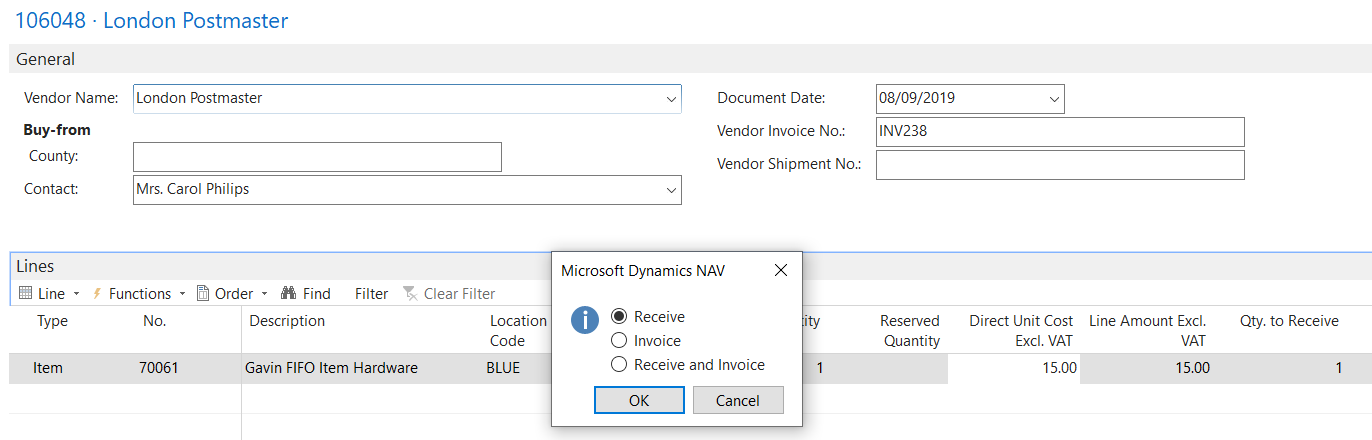Click the Vendor Invoice No. field
This screenshot has height=440, width=1372.
(x=1059, y=132)
